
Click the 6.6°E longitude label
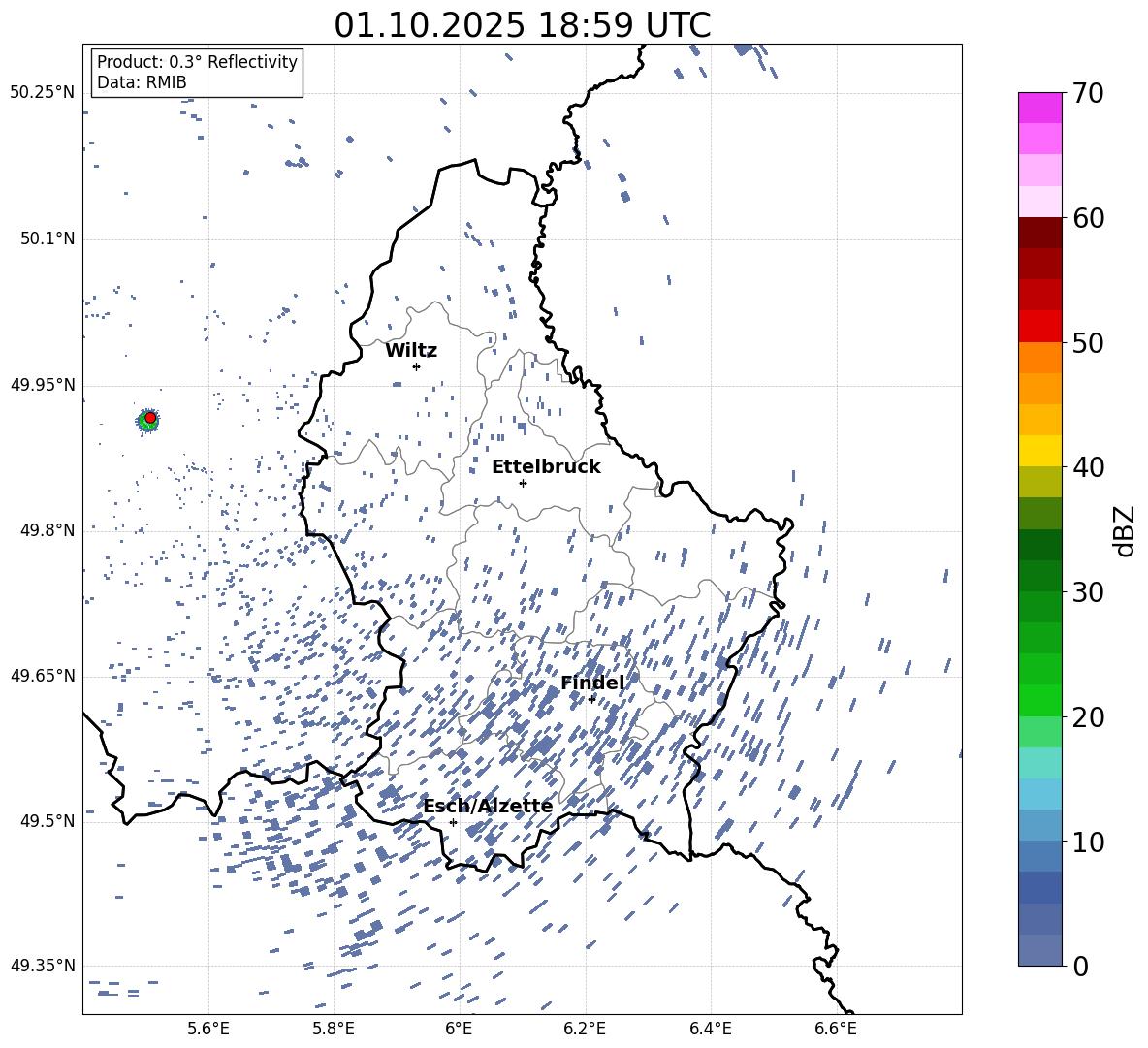point(836,1029)
